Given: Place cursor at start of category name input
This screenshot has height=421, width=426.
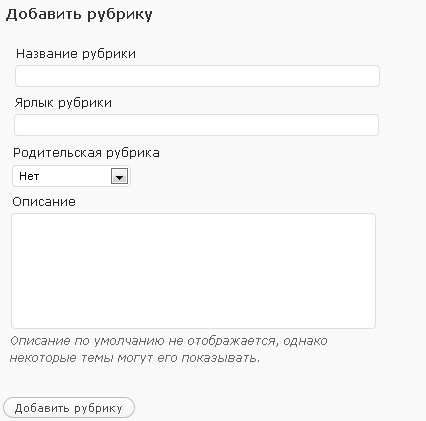Looking at the screenshot, I should (x=20, y=76).
